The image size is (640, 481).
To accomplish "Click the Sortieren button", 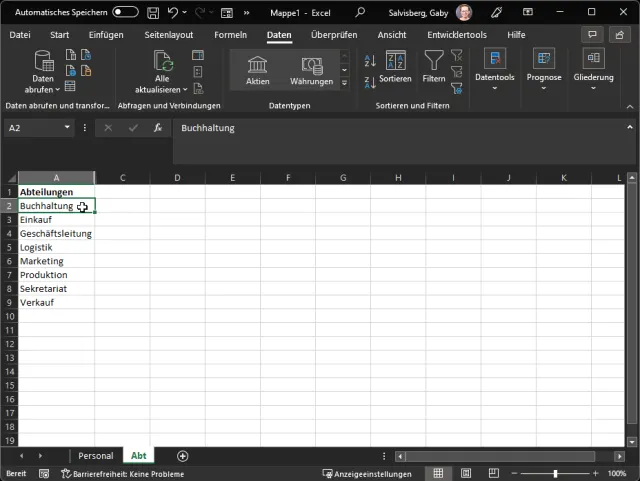I will tap(395, 67).
